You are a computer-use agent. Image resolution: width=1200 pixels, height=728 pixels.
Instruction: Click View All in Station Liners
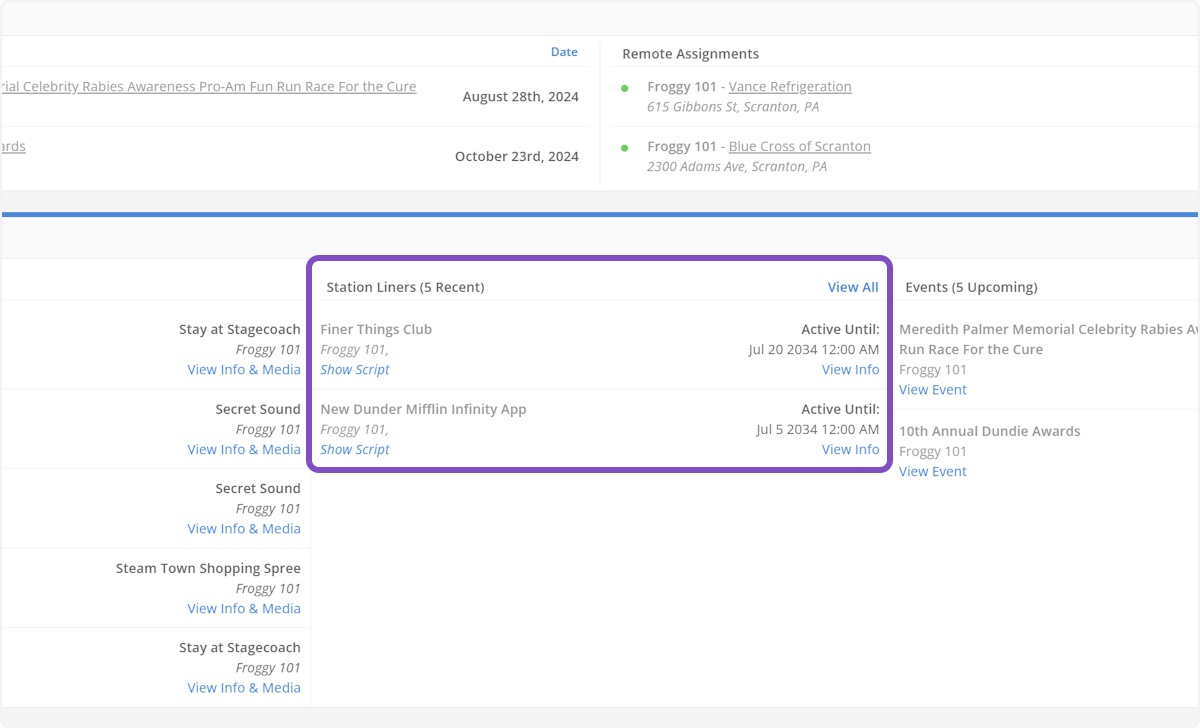[852, 287]
